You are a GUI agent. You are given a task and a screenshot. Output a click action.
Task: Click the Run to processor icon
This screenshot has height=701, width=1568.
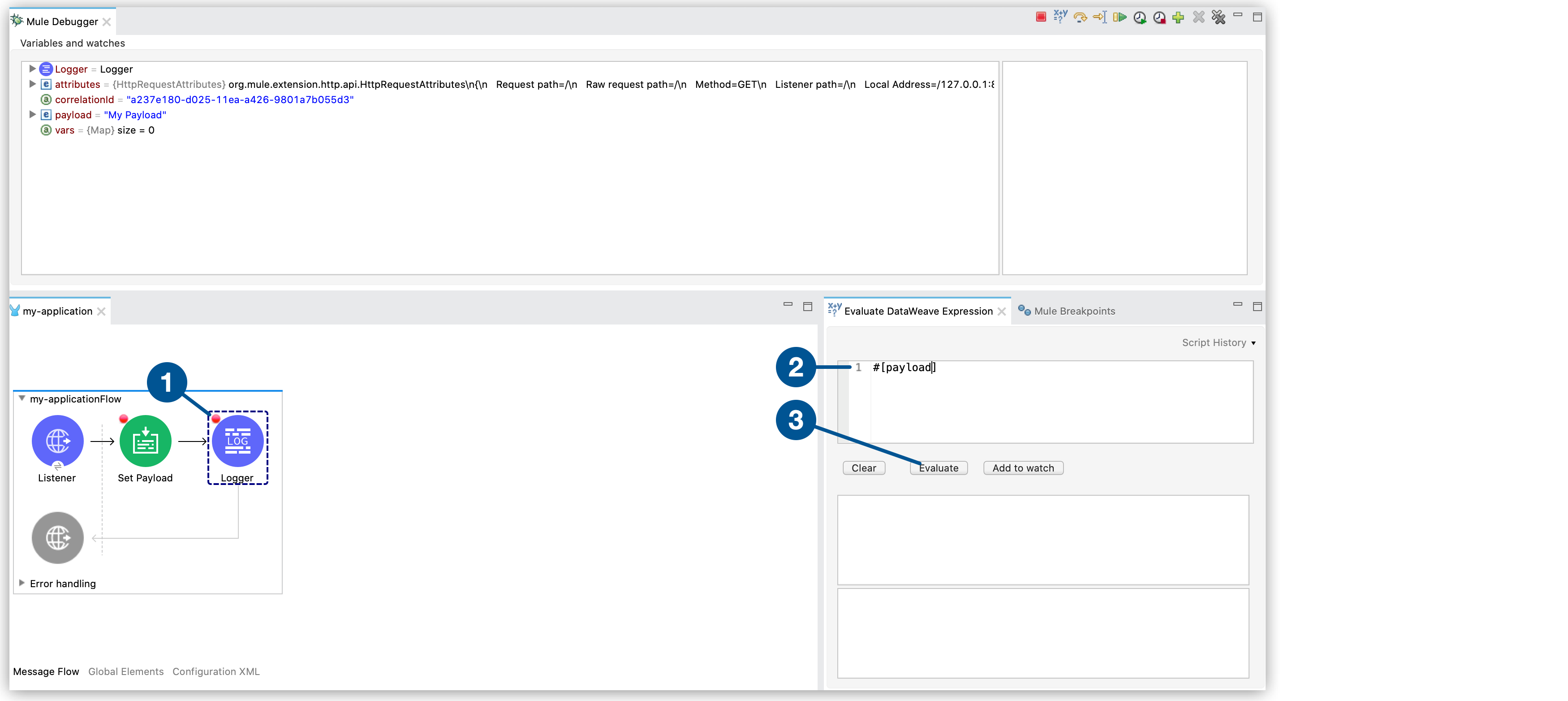point(1100,17)
